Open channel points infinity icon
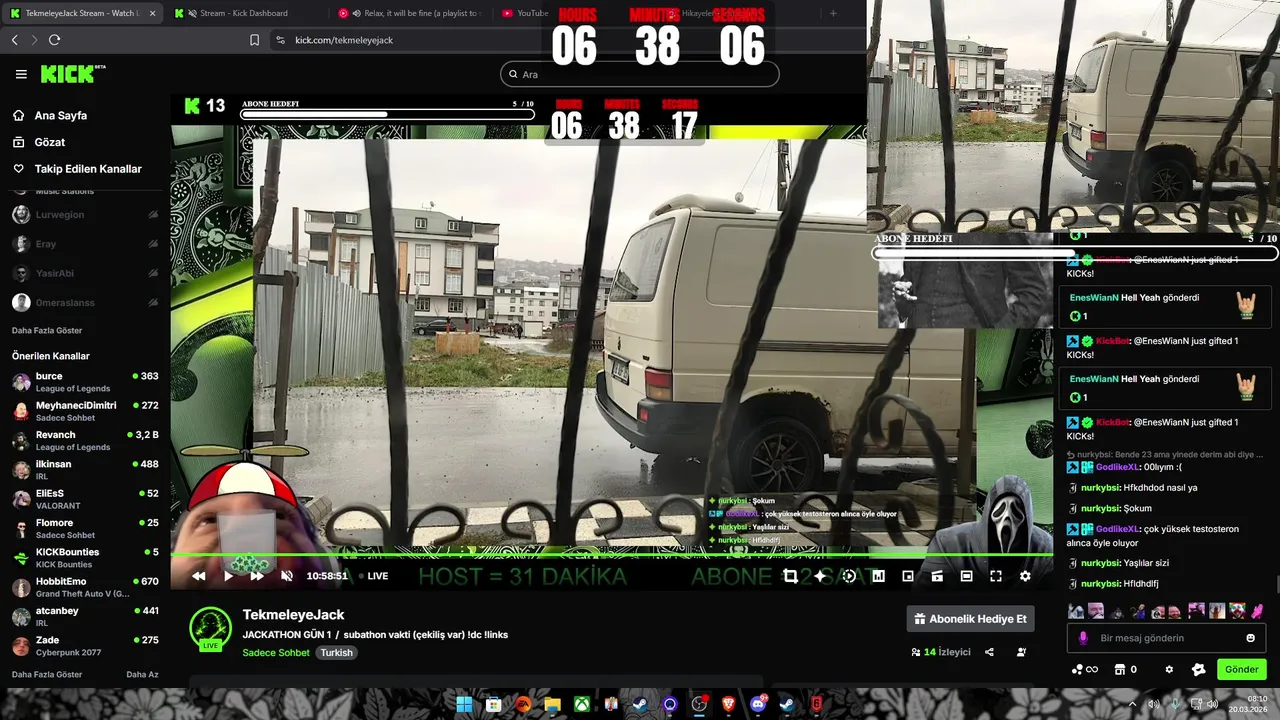 1085,670
